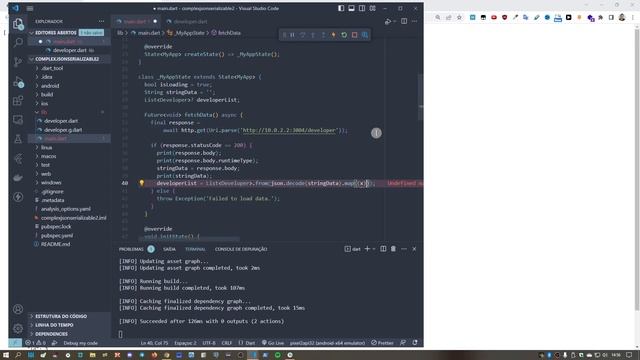Open the Manage gear in activity bar

click(18, 328)
